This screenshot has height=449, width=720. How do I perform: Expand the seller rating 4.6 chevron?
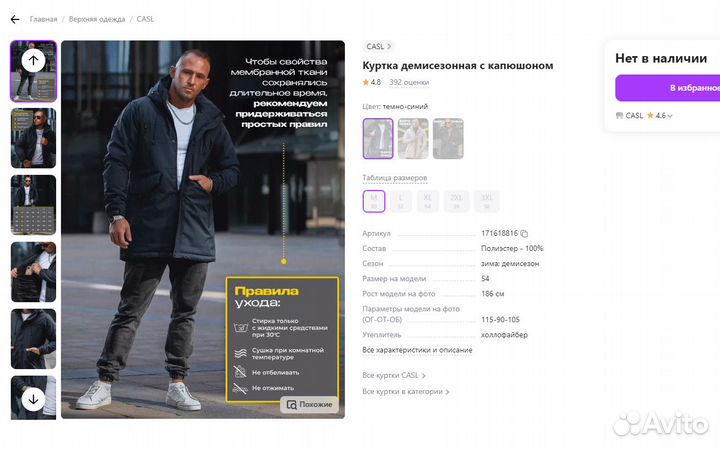(x=670, y=116)
